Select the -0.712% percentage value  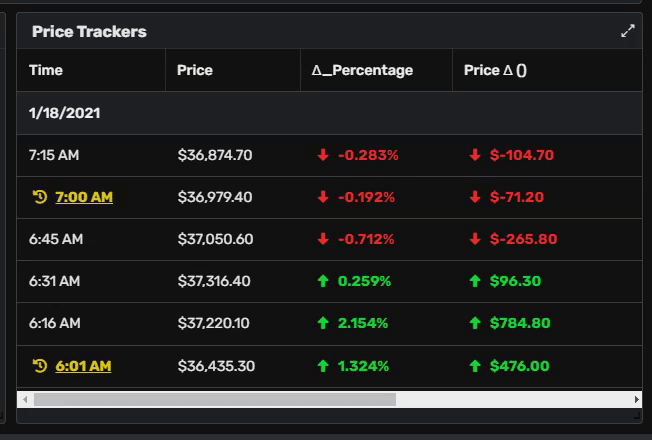366,239
